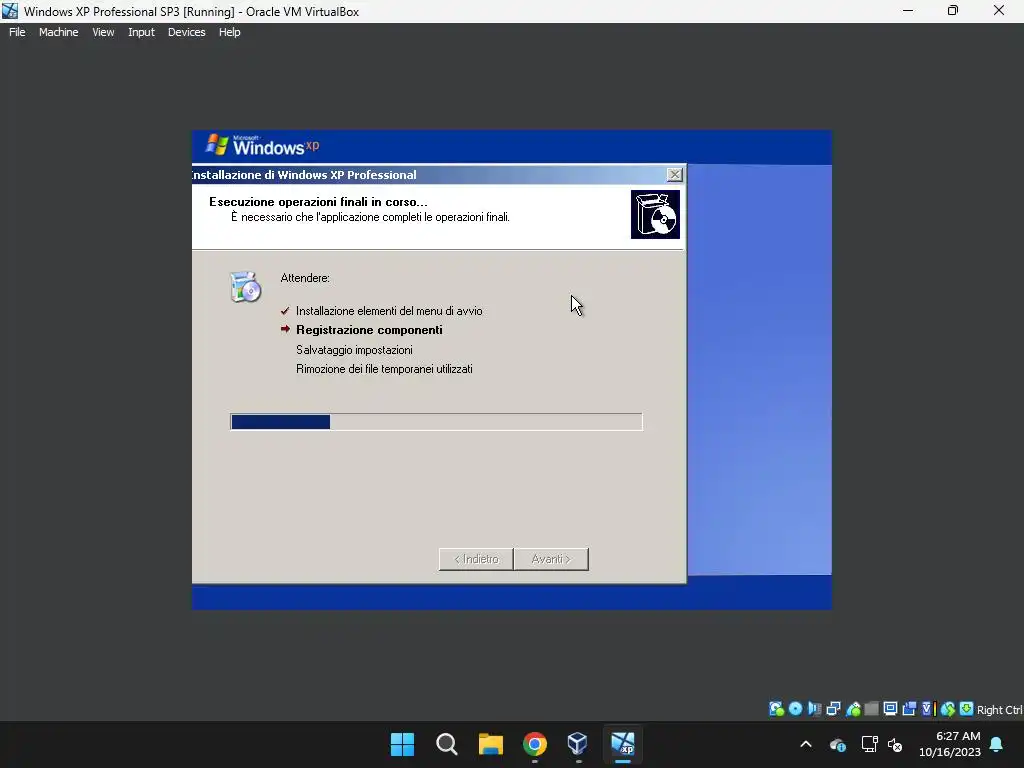
Task: Click the virtualization V status icon
Action: click(929, 709)
